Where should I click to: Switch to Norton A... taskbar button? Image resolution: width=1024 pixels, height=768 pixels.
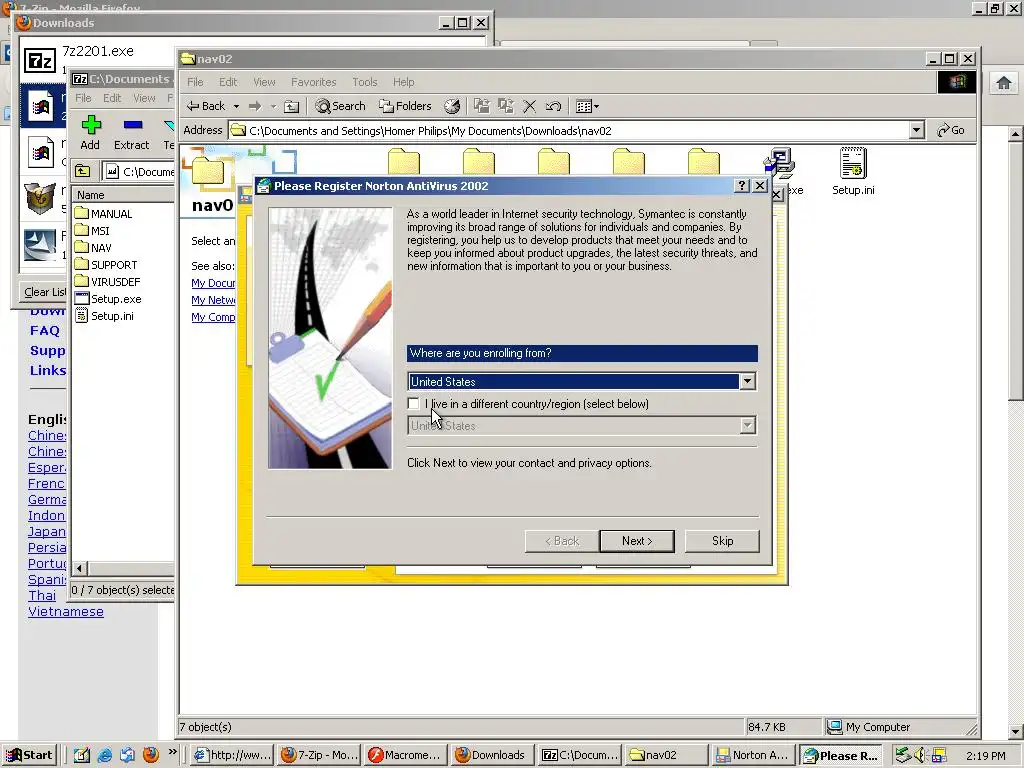(752, 755)
